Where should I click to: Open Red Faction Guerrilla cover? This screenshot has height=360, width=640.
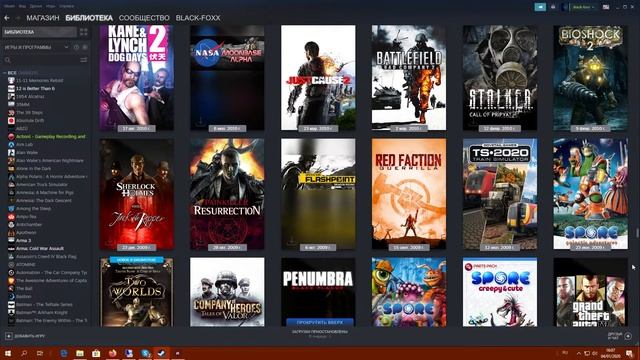click(x=409, y=194)
